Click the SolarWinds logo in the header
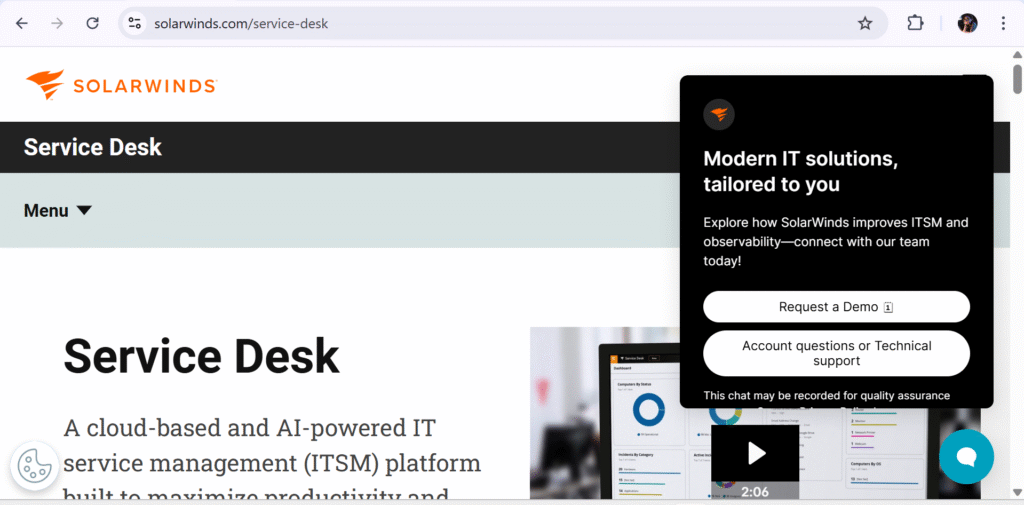The height and width of the screenshot is (505, 1024). [121, 85]
